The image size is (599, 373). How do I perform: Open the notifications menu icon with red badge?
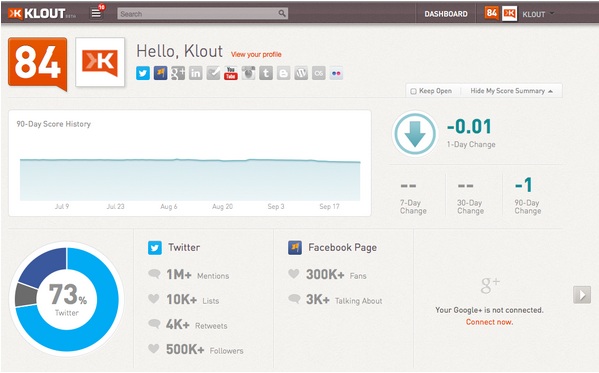tap(97, 13)
